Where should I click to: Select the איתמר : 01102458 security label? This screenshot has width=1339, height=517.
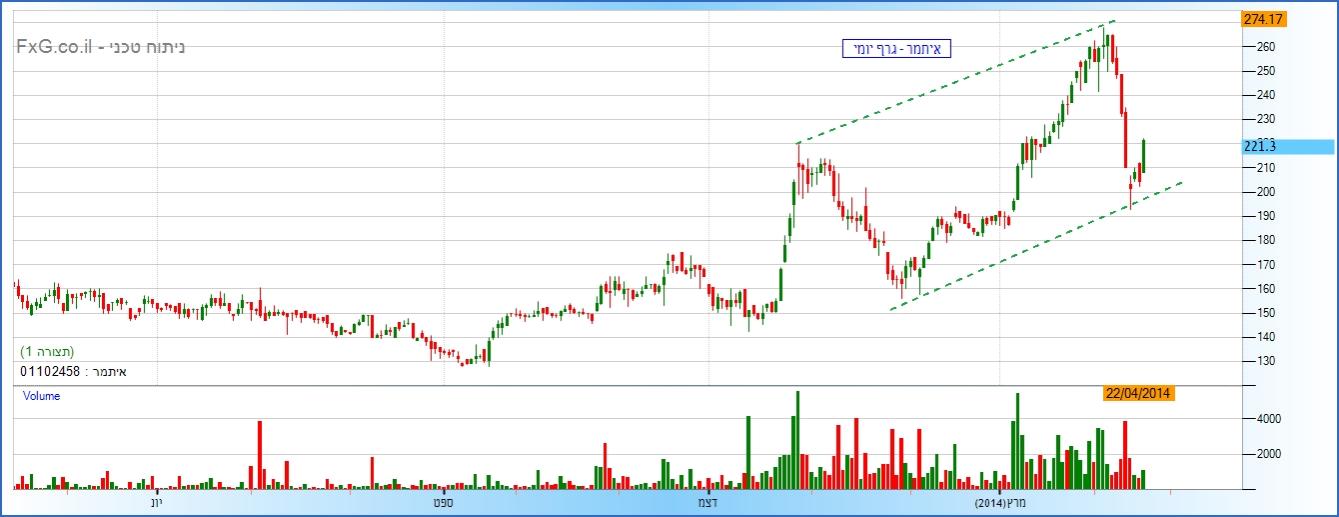pyautogui.click(x=74, y=372)
